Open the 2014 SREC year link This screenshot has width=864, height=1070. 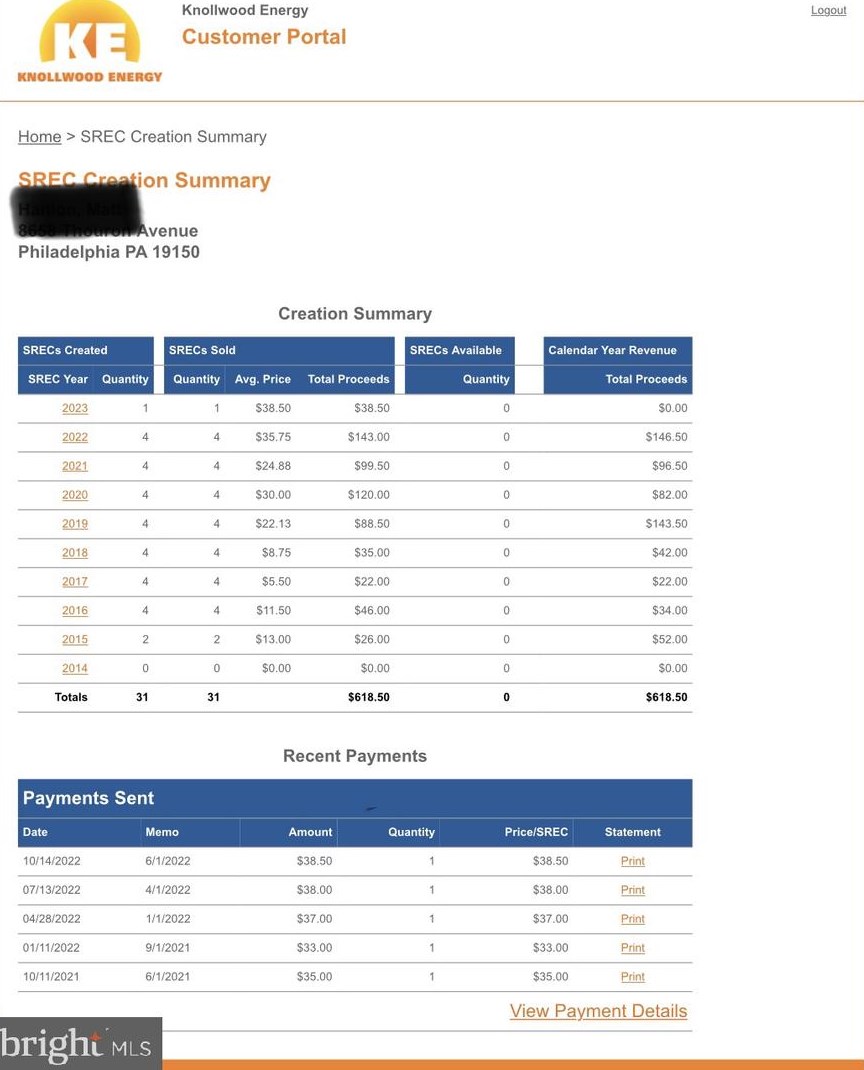click(75, 669)
